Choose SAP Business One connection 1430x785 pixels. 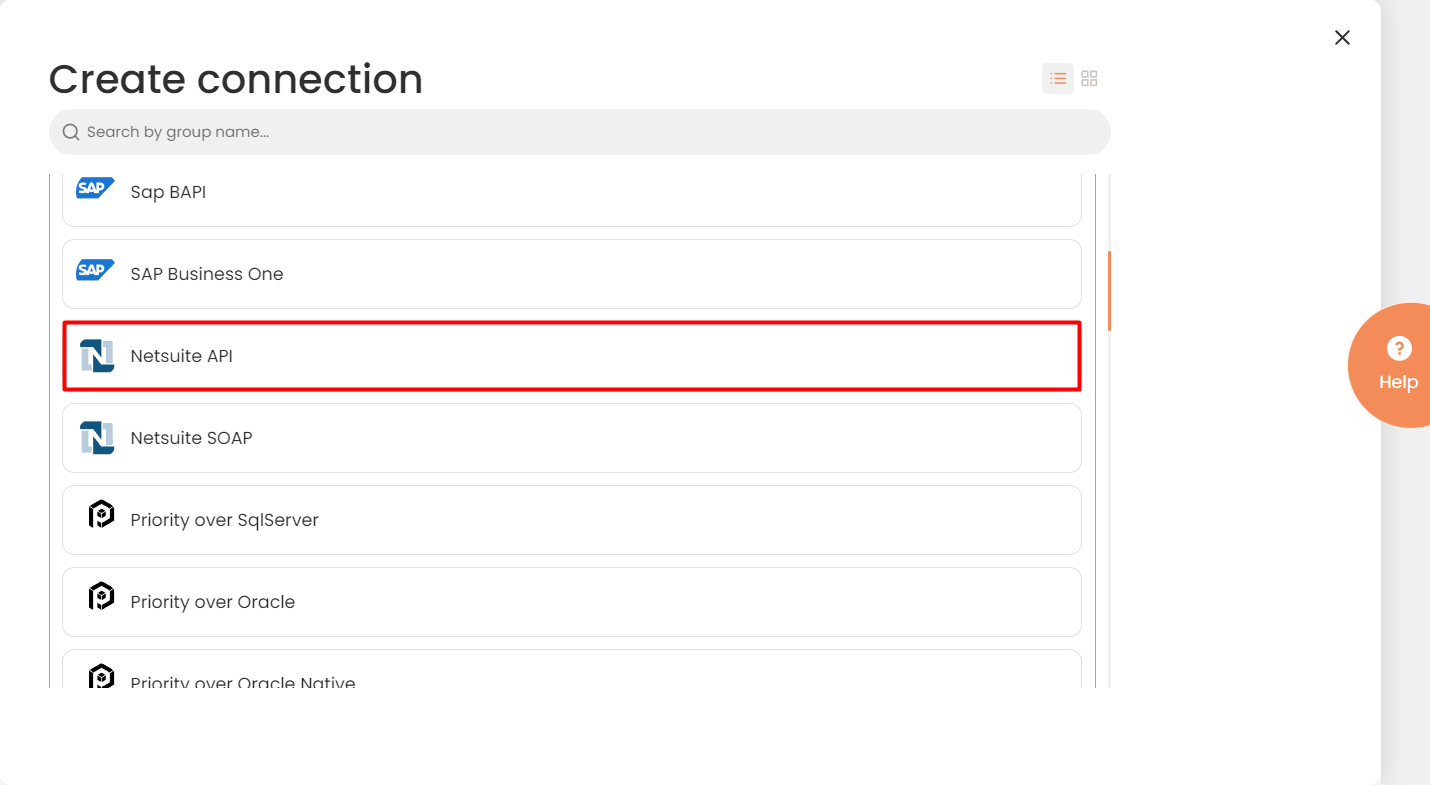tap(572, 274)
